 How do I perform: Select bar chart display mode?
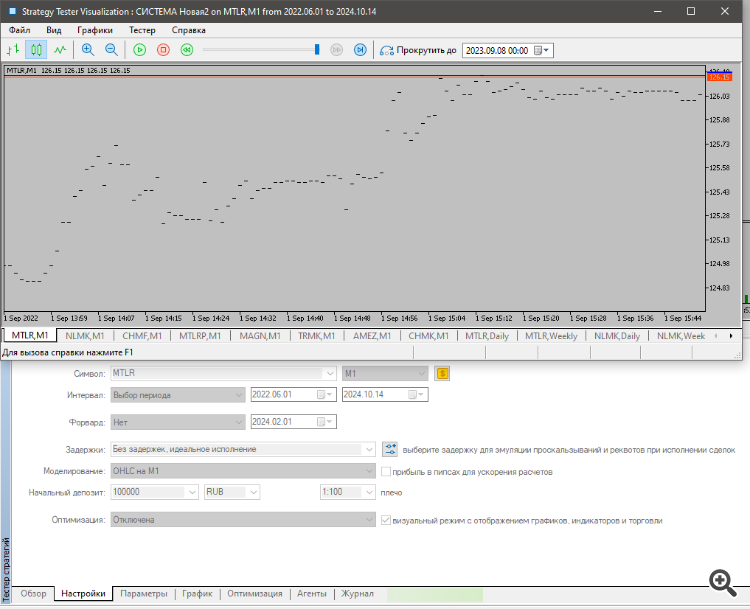[x=13, y=50]
